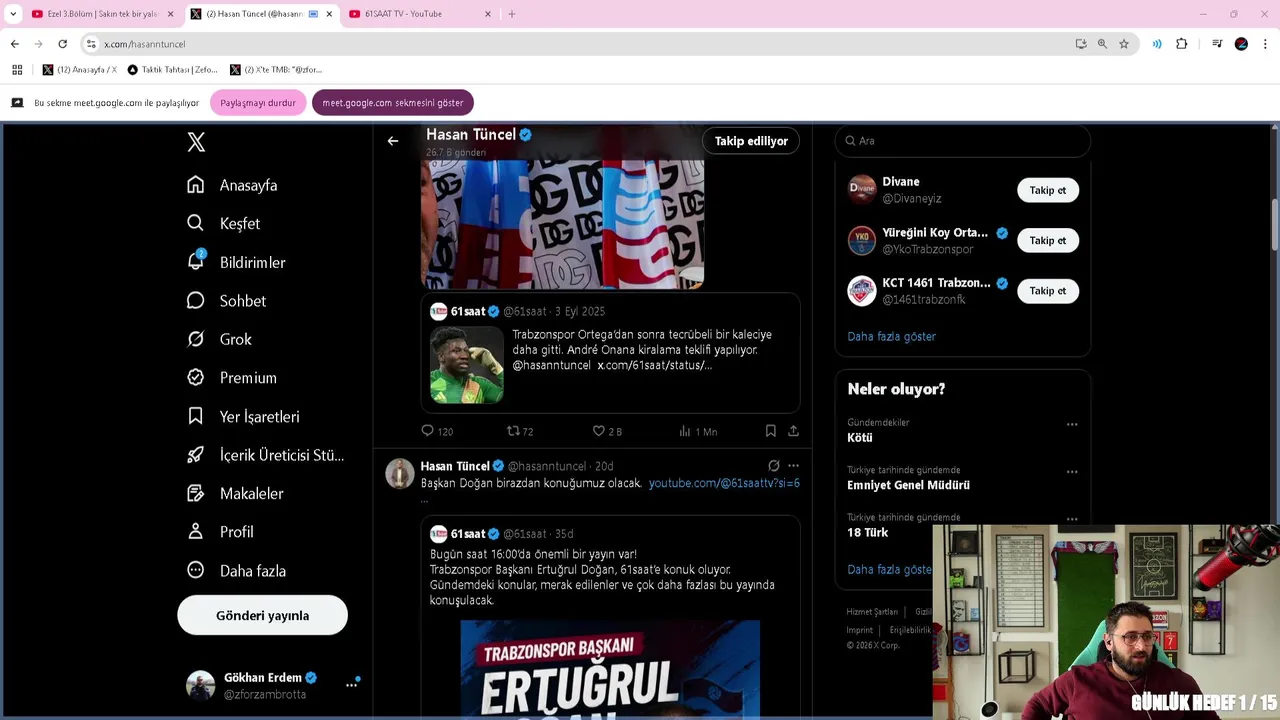The width and height of the screenshot is (1280, 720).
Task: View post analytics 1 Mn
Action: pyautogui.click(x=698, y=431)
